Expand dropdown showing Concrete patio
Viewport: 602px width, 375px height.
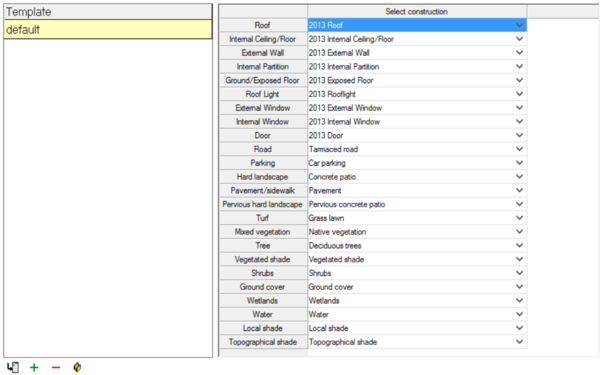click(x=519, y=177)
